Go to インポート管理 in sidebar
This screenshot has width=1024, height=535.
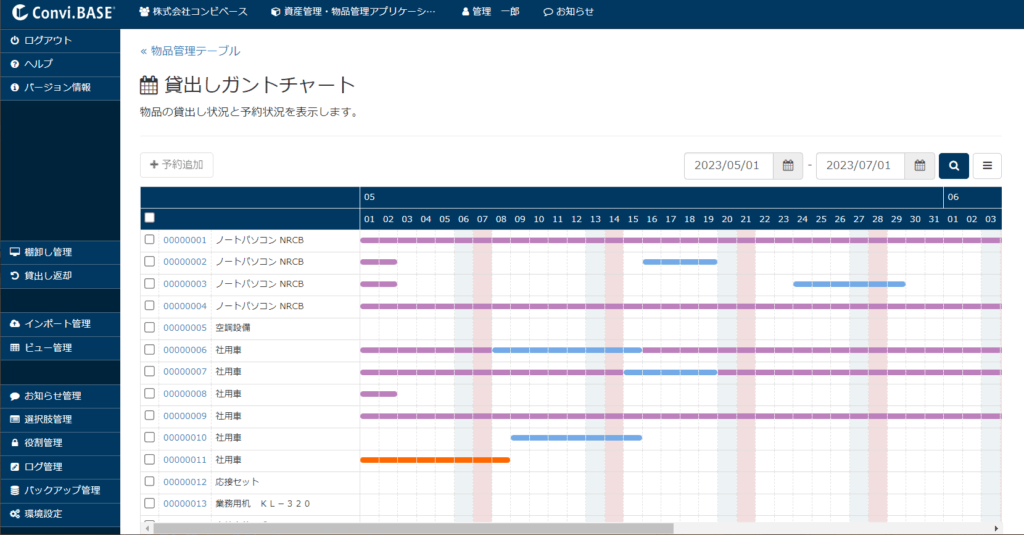click(57, 324)
